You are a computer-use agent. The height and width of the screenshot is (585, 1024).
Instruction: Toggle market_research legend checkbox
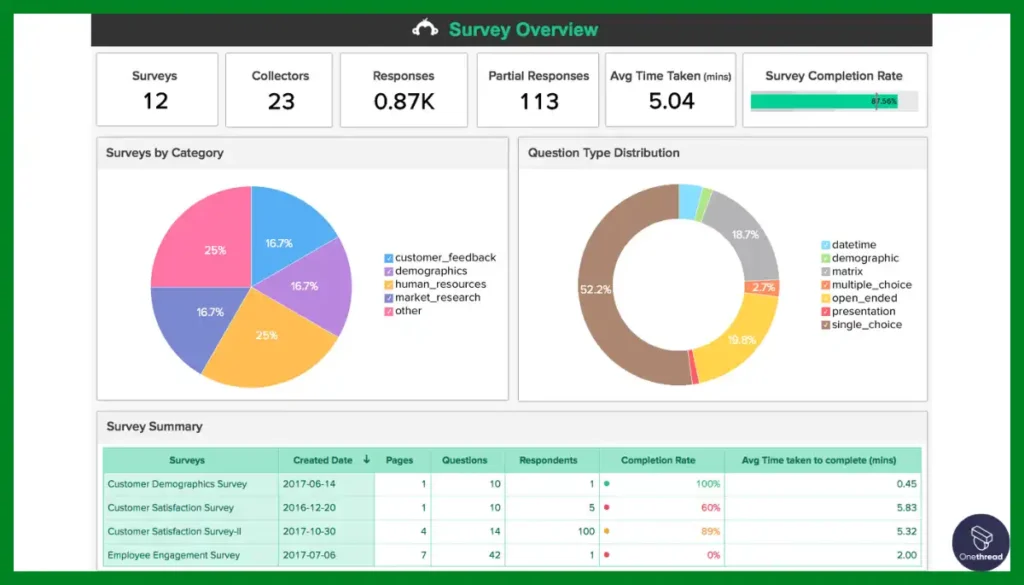coord(389,298)
